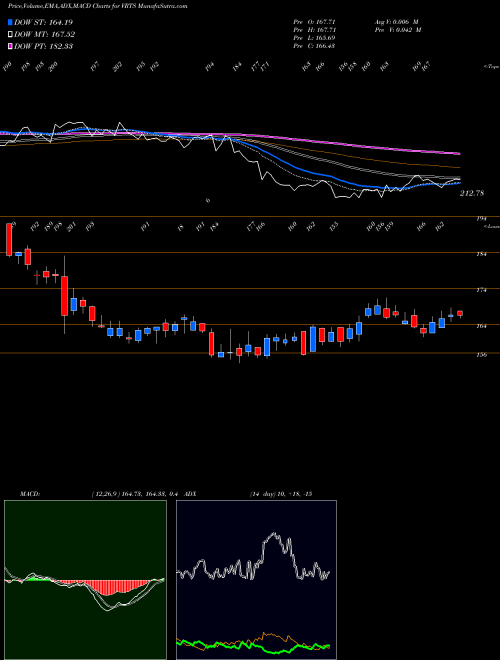Select the 'DOW MT: 167.52' legend text
The width and height of the screenshot is (500, 660).
pyautogui.click(x=44, y=34)
